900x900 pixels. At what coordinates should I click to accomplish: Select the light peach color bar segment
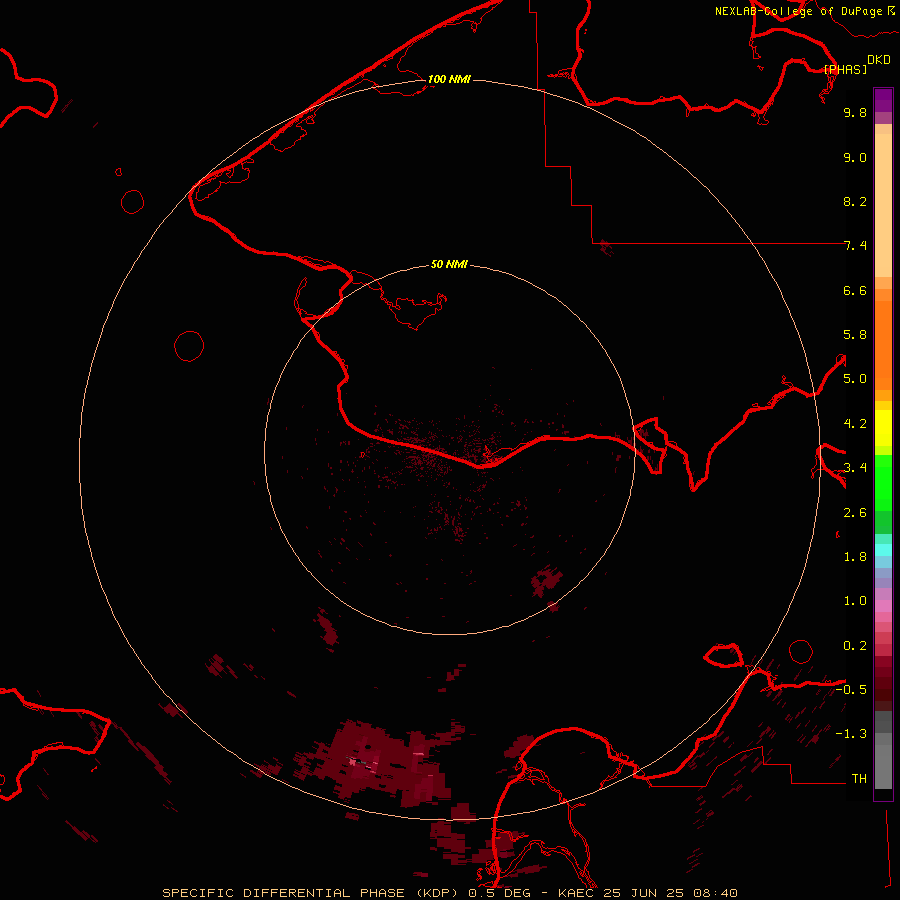883,205
